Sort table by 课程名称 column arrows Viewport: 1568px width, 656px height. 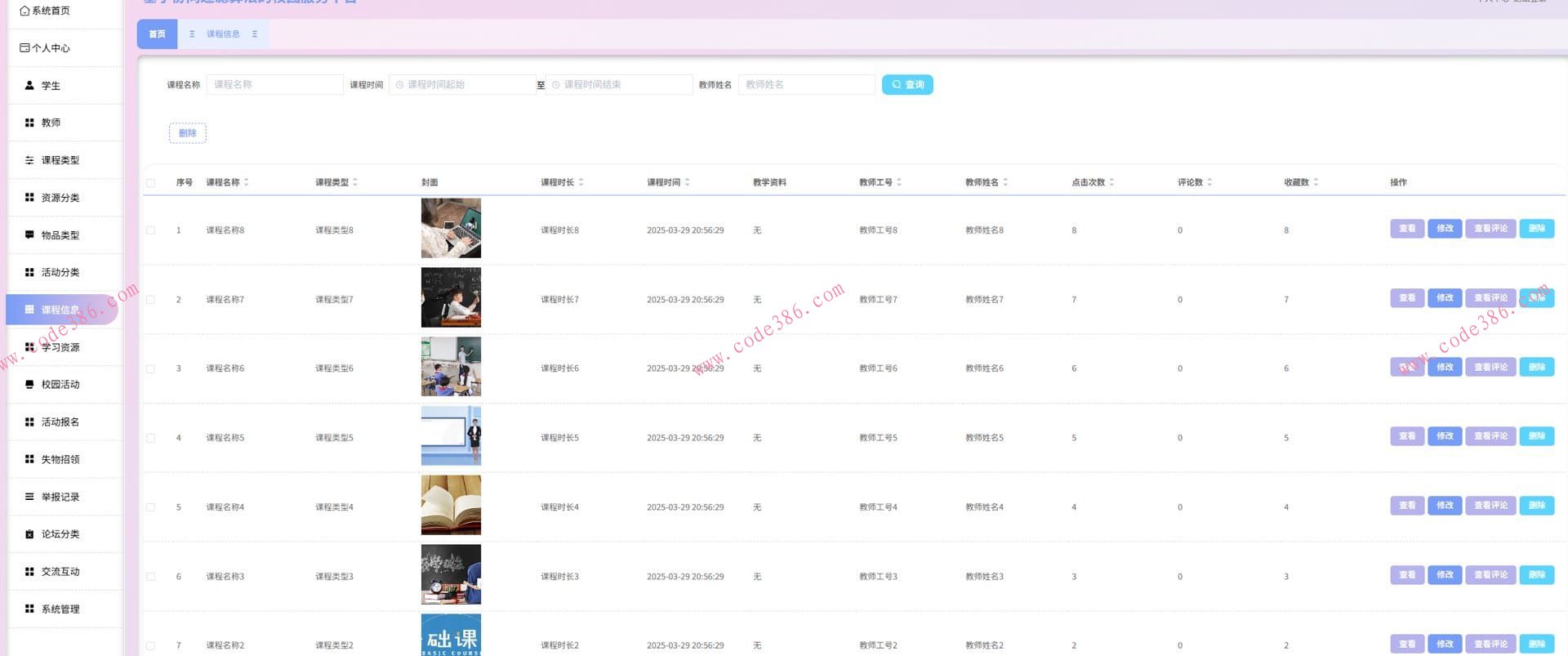coord(246,182)
